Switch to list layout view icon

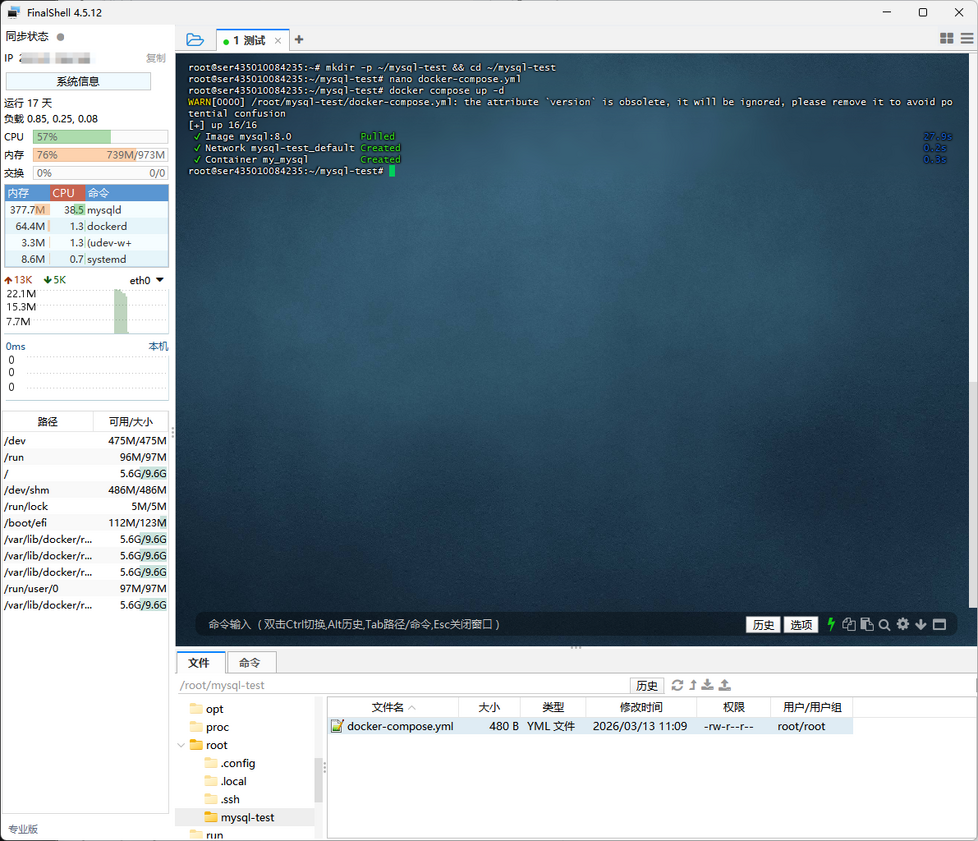click(967, 39)
